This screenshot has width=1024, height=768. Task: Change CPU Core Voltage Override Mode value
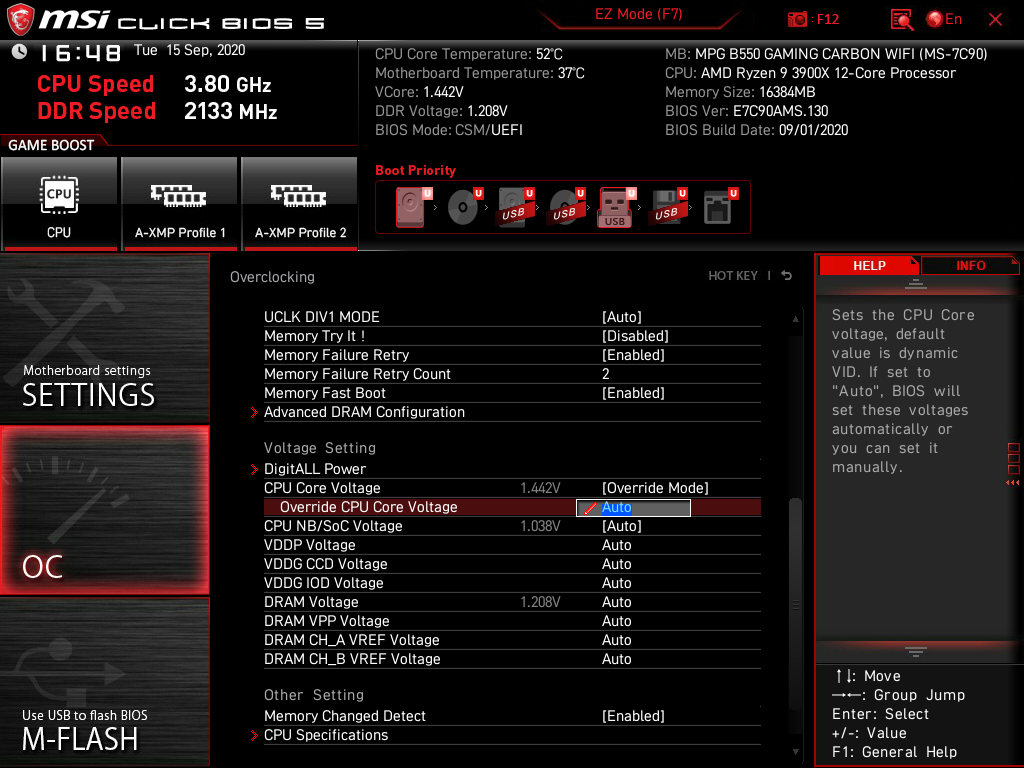coord(655,488)
